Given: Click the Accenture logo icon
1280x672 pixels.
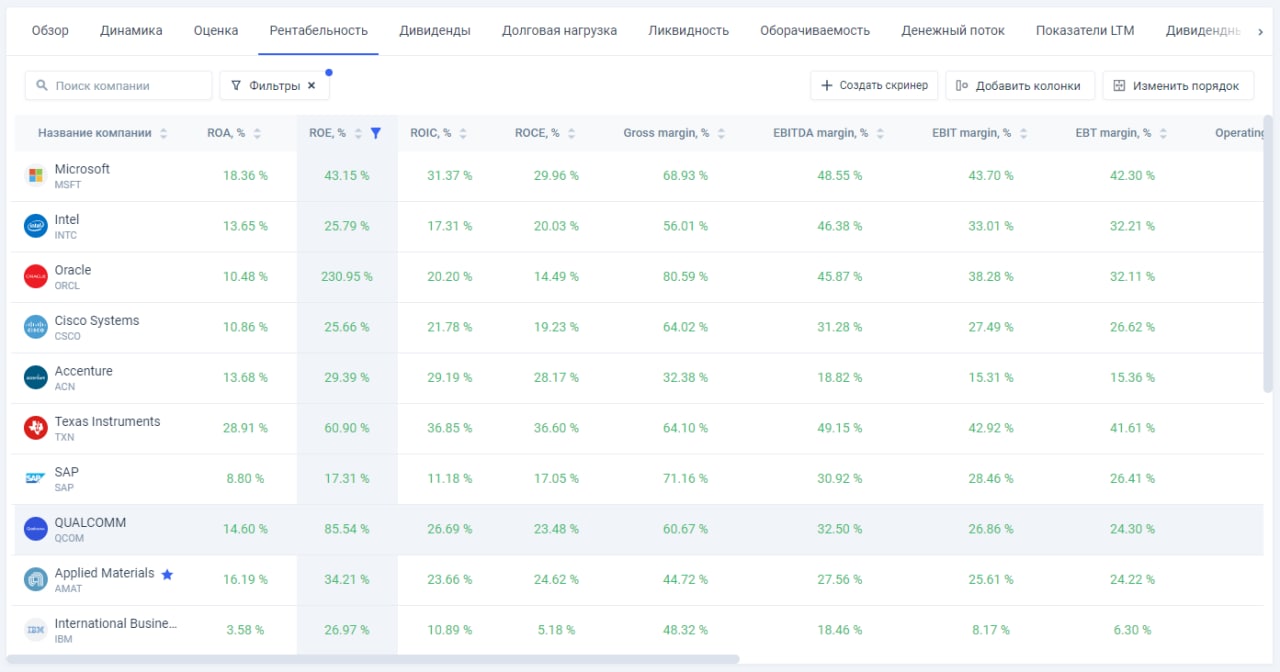Looking at the screenshot, I should coord(36,378).
